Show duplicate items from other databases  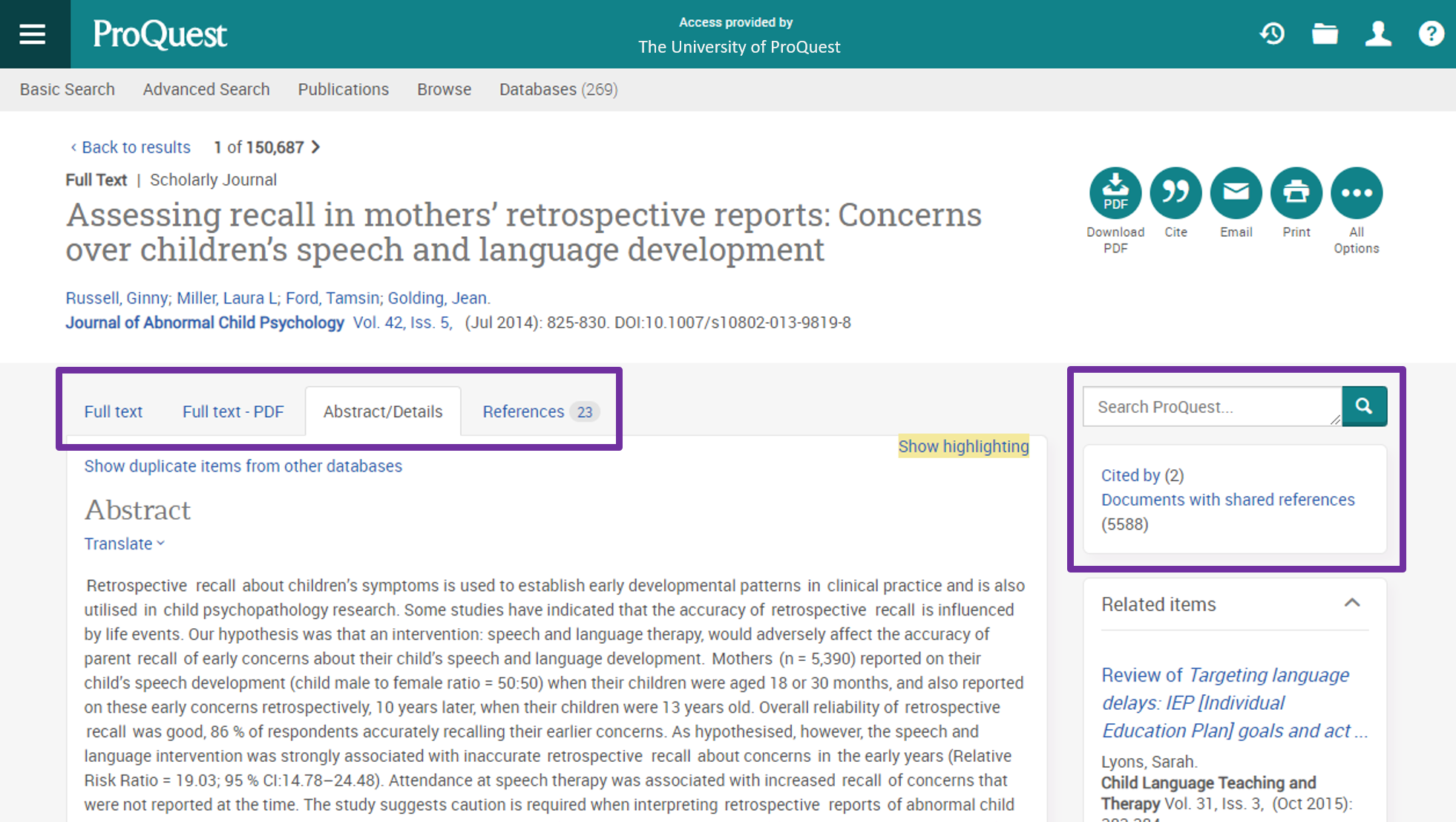click(x=243, y=466)
